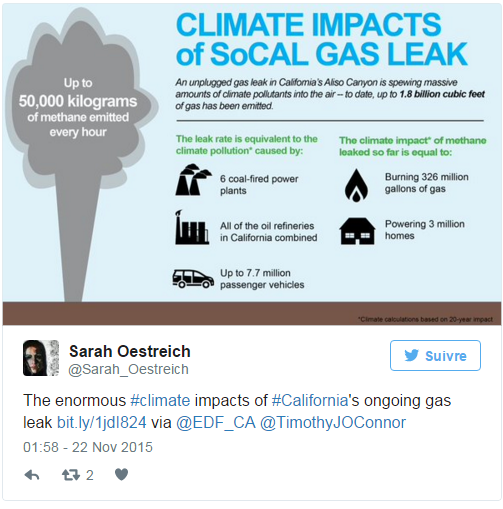Image resolution: width=503 pixels, height=509 pixels.
Task: Click the passenger vehicle car icon
Action: tap(193, 279)
